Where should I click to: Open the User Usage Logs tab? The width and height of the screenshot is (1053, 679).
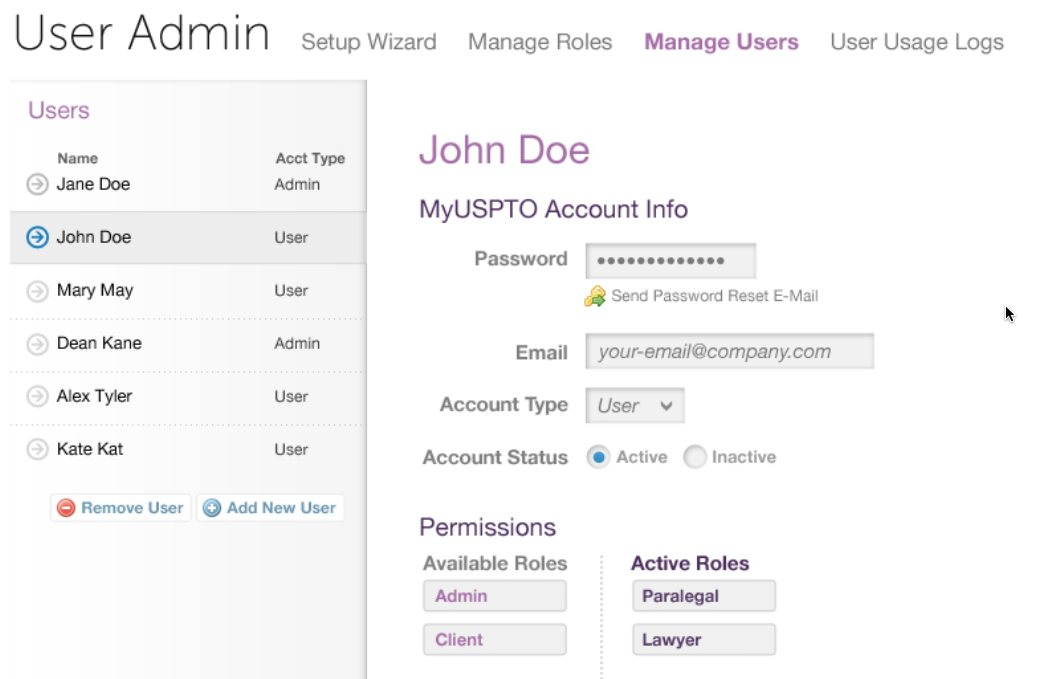pos(916,42)
